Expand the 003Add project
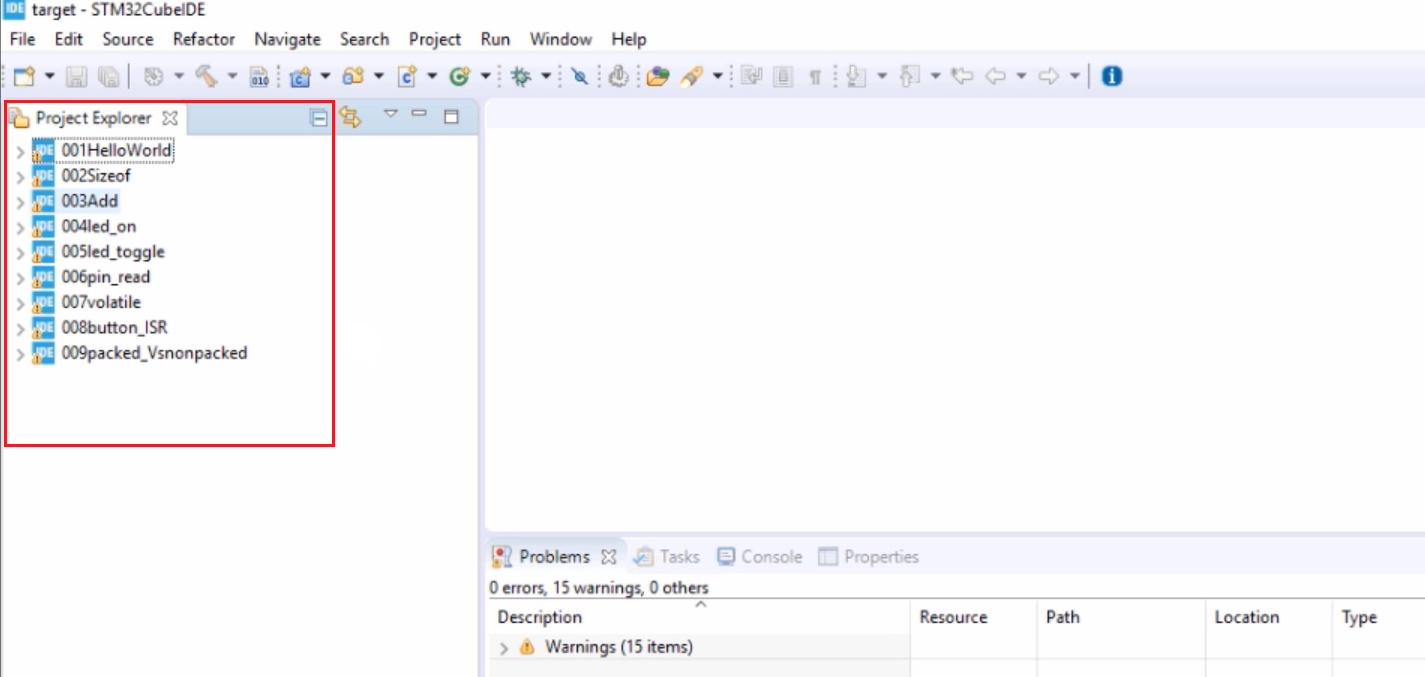 pos(20,202)
